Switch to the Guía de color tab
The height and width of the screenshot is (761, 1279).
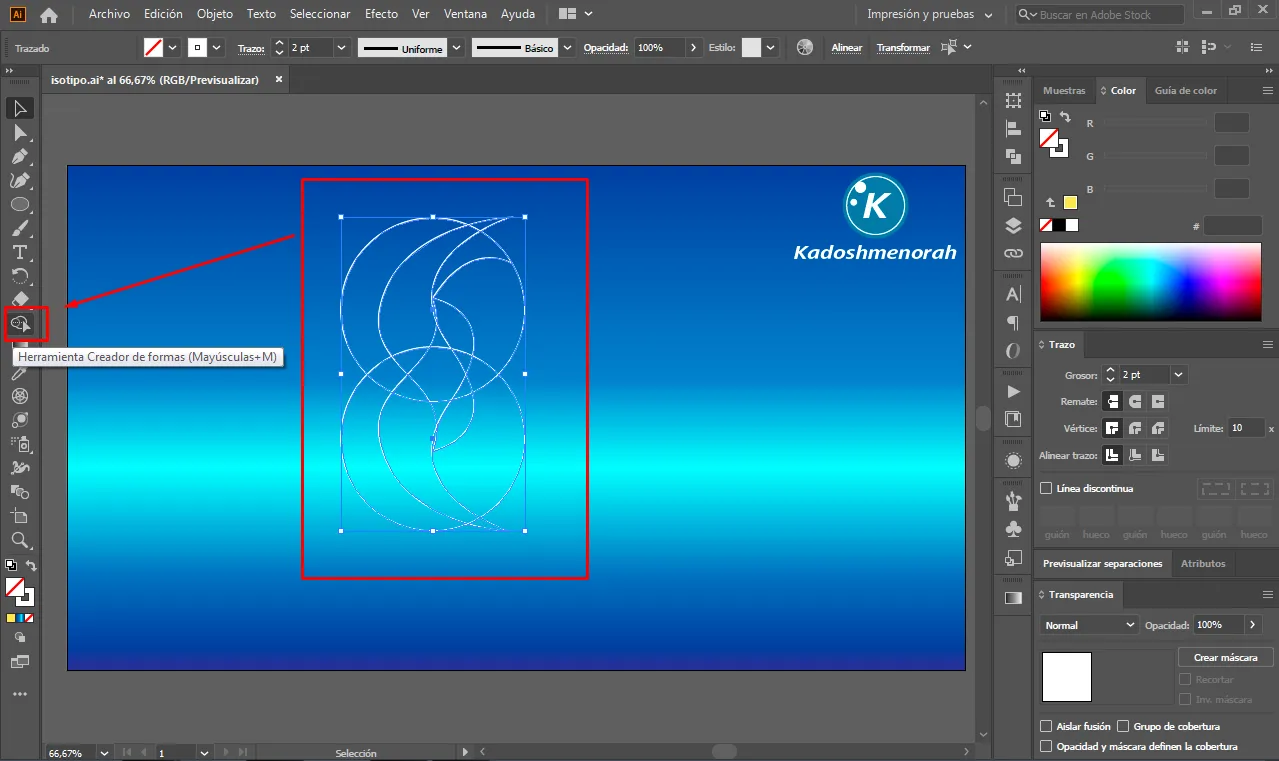(x=1186, y=90)
